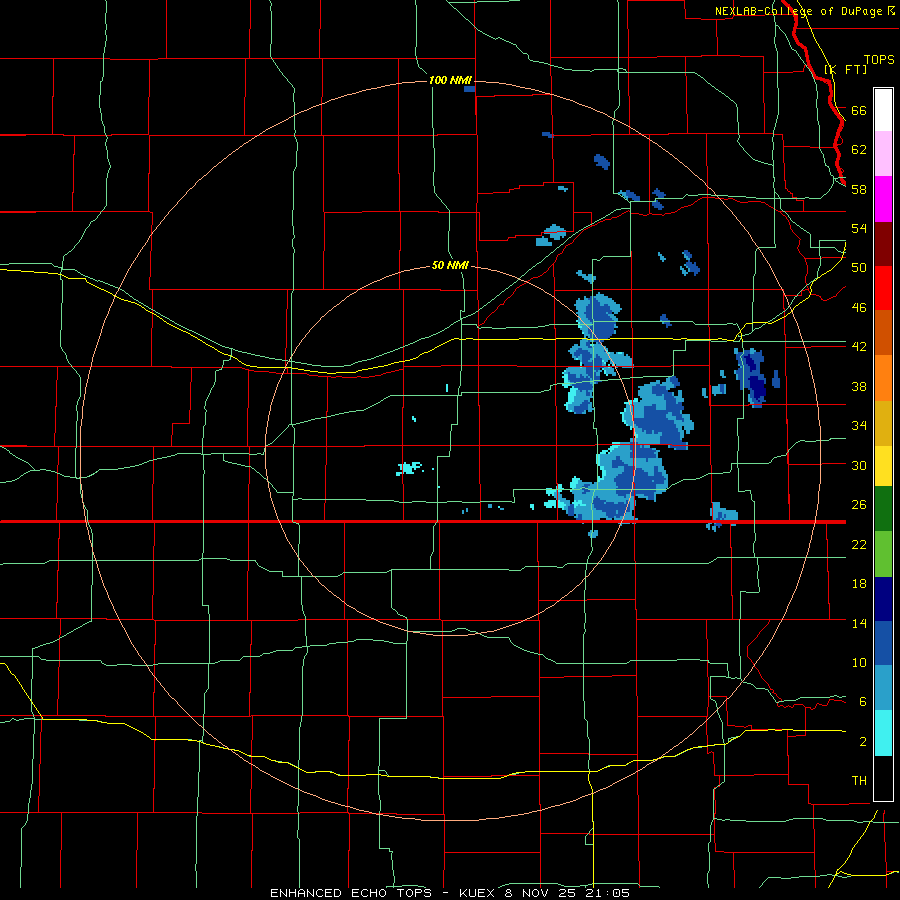
Task: Click the black TH legend swatch
Action: (883, 778)
